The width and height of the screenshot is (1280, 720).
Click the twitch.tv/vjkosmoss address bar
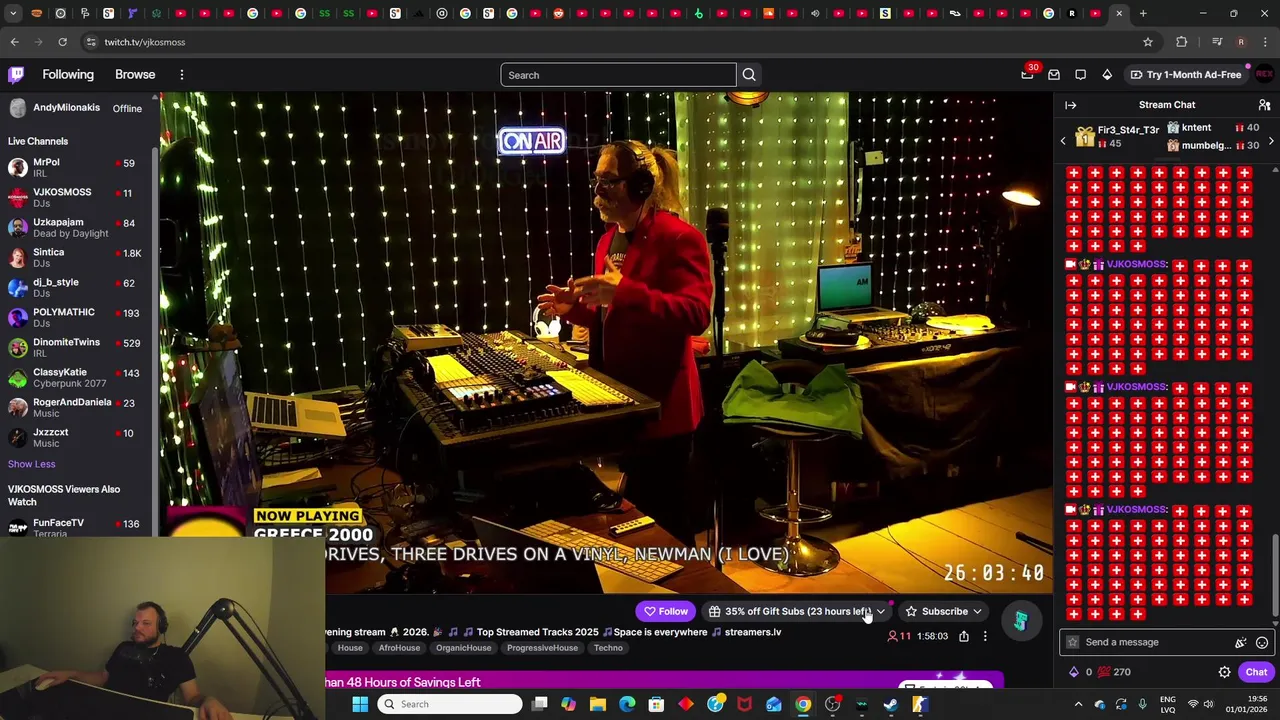tap(610, 42)
